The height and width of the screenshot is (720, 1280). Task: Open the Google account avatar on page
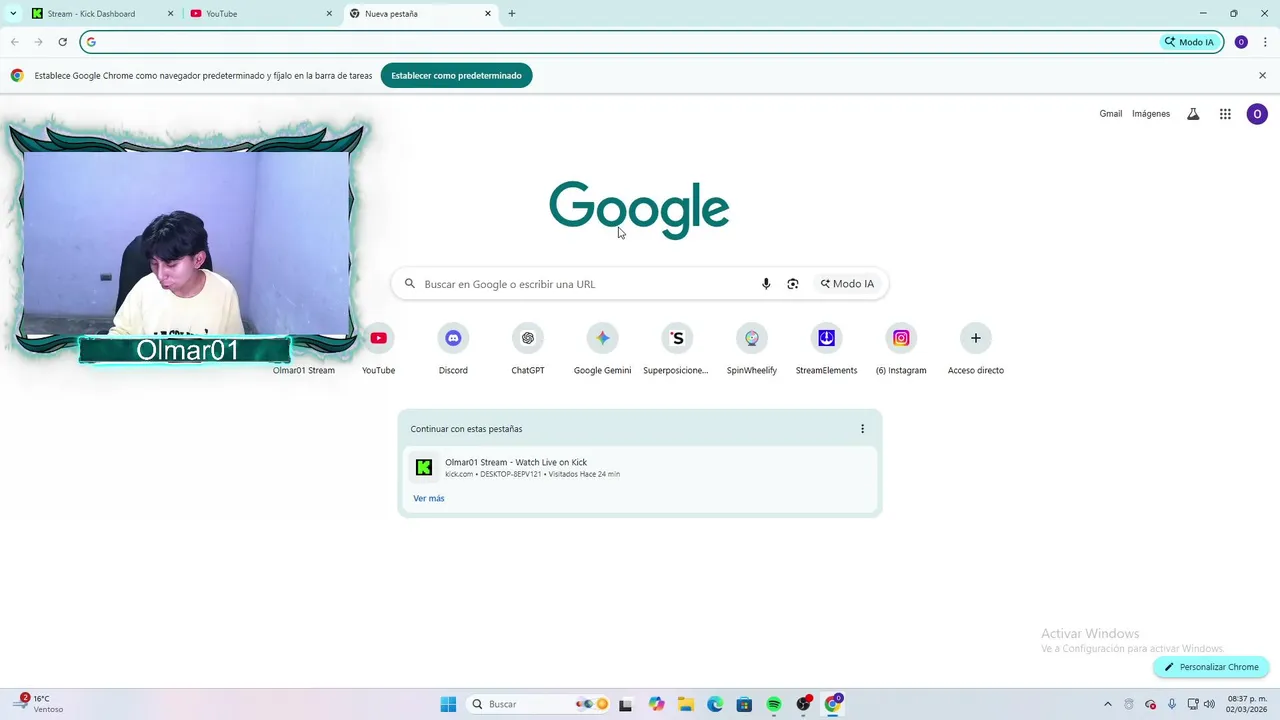click(1257, 114)
